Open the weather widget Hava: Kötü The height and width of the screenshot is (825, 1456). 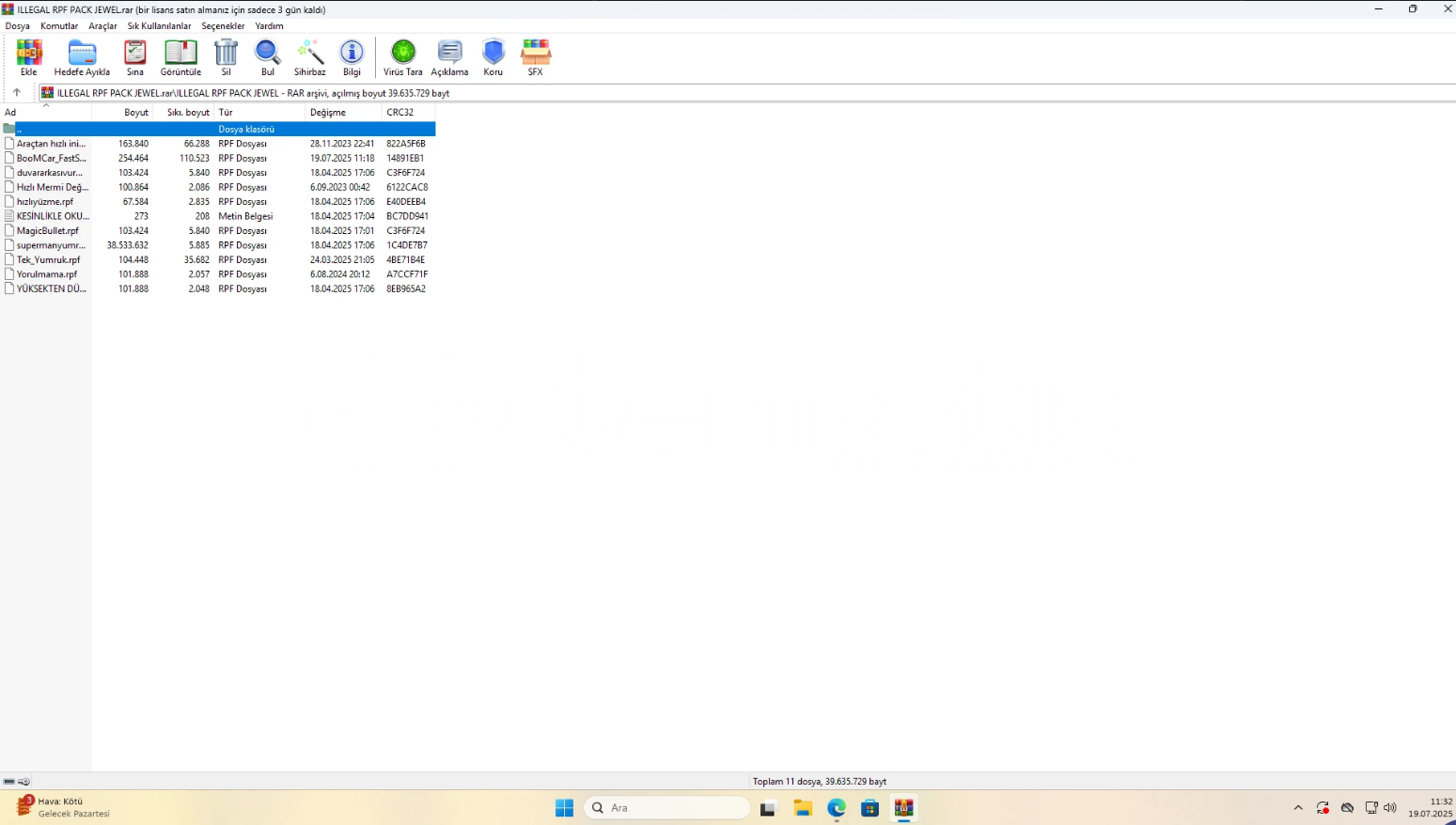pos(64,808)
